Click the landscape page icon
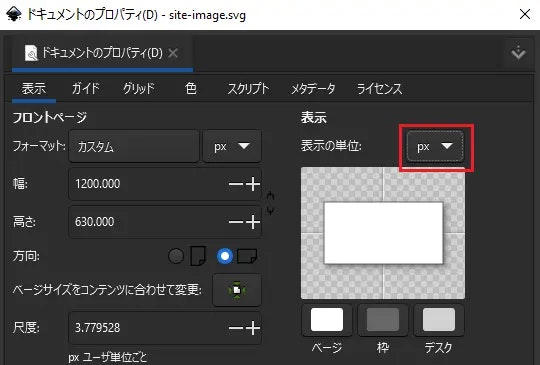Screen dimensions: 540x365 tap(247, 256)
